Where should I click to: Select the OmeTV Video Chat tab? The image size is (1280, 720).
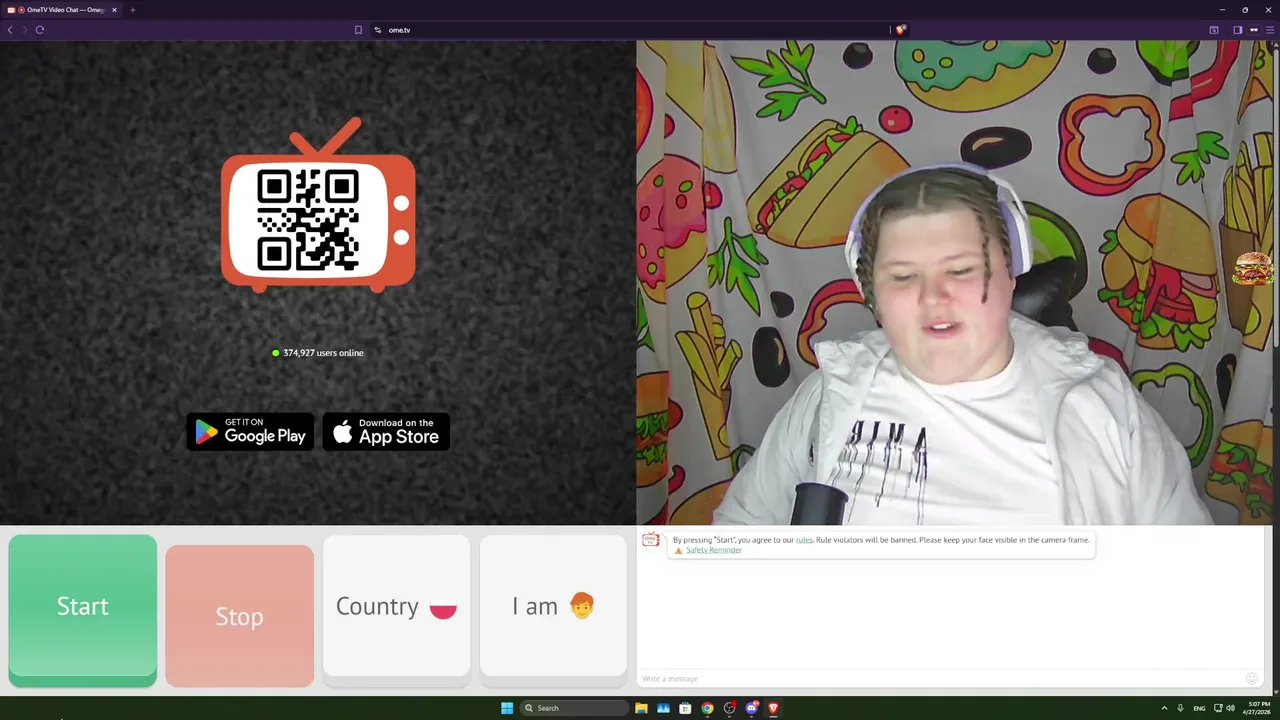click(62, 10)
